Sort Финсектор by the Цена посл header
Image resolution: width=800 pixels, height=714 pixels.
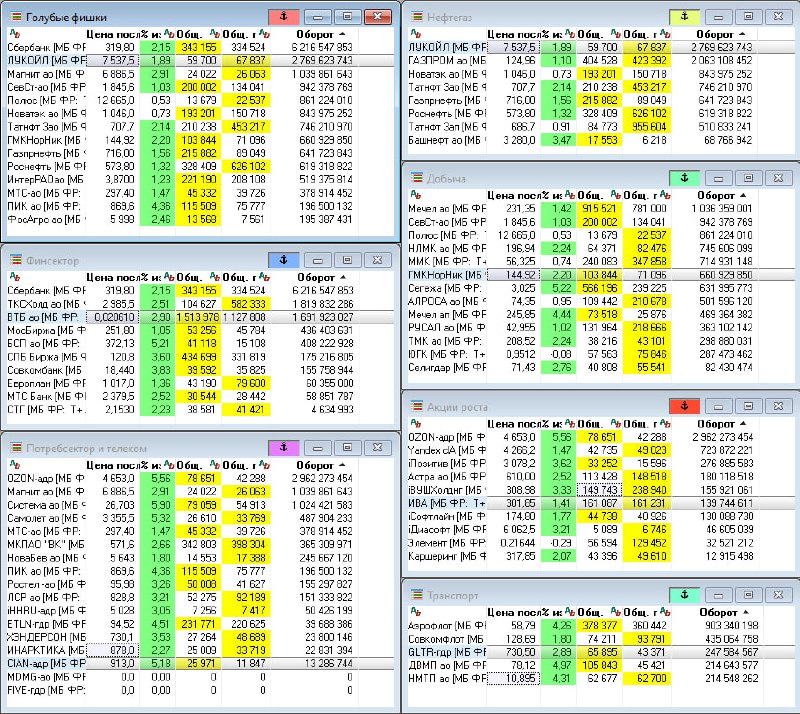coord(112,277)
